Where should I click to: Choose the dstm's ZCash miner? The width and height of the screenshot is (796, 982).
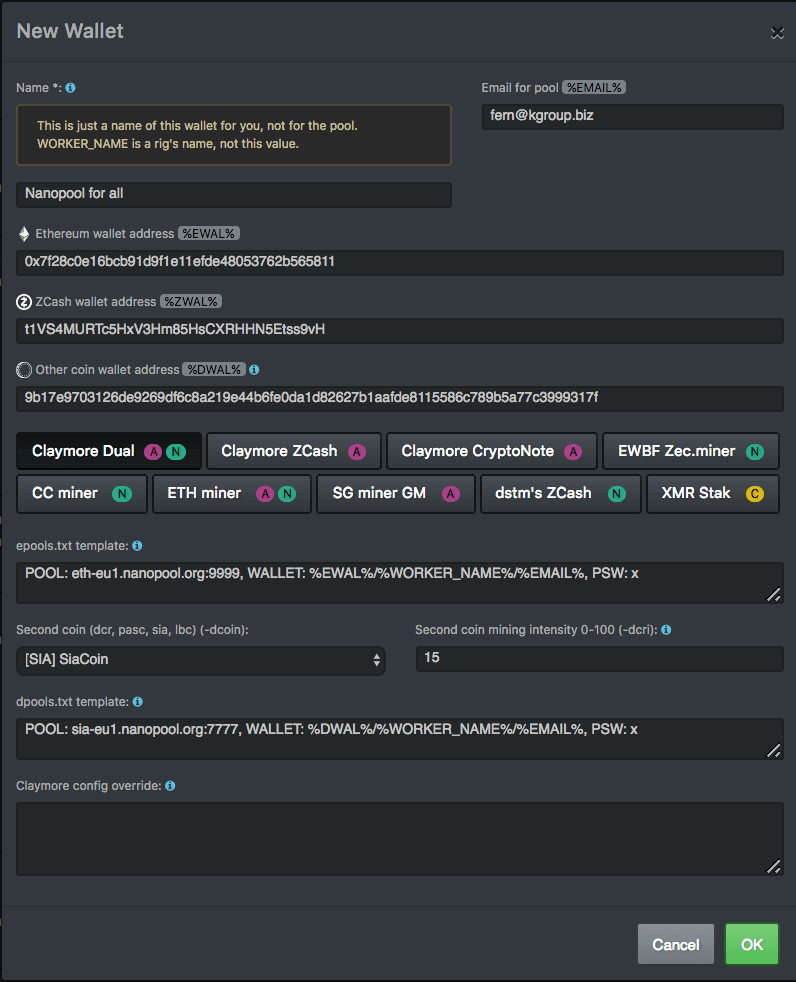(560, 493)
